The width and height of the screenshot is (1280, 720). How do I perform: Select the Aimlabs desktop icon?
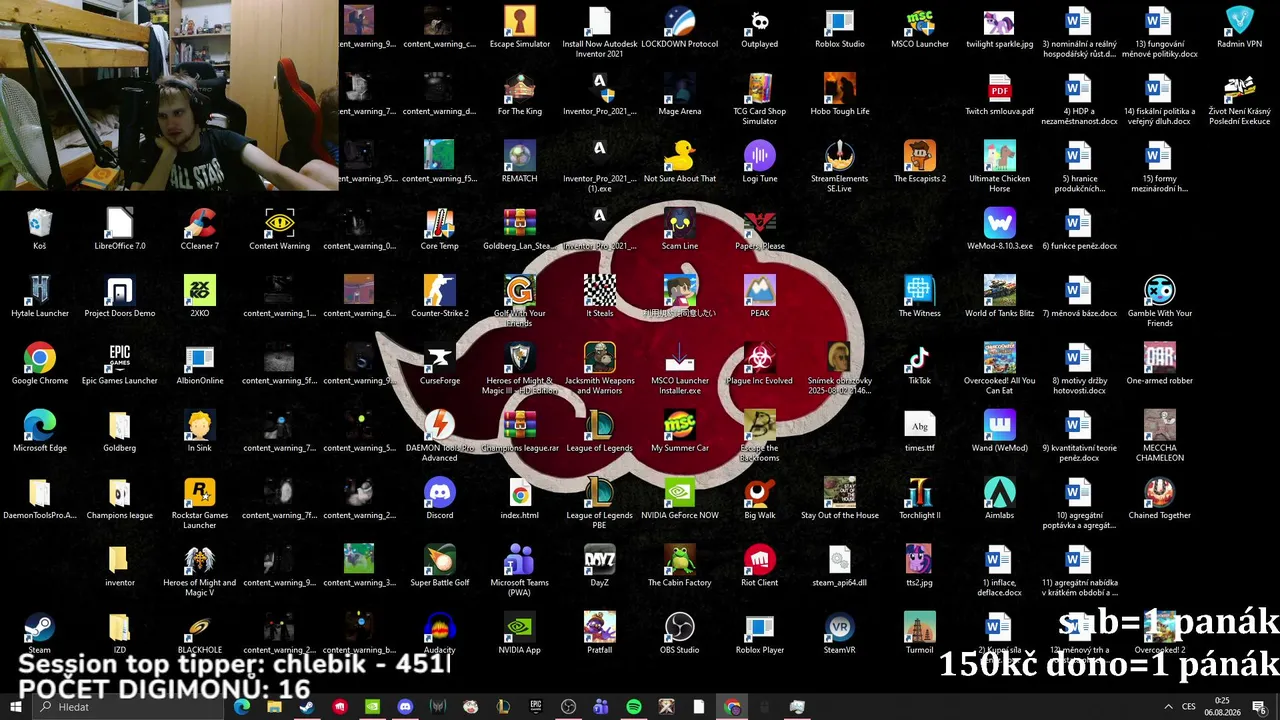pyautogui.click(x=999, y=499)
